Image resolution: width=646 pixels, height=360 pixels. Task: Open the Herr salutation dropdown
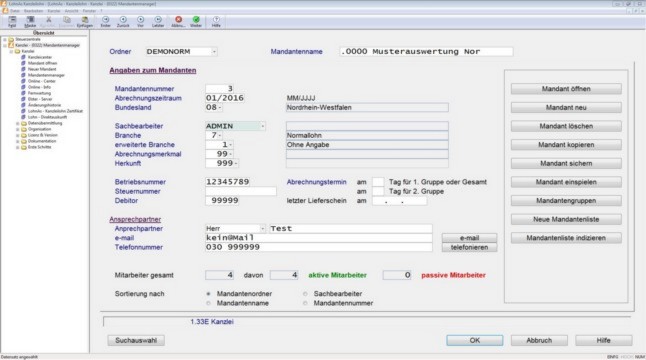(x=262, y=229)
